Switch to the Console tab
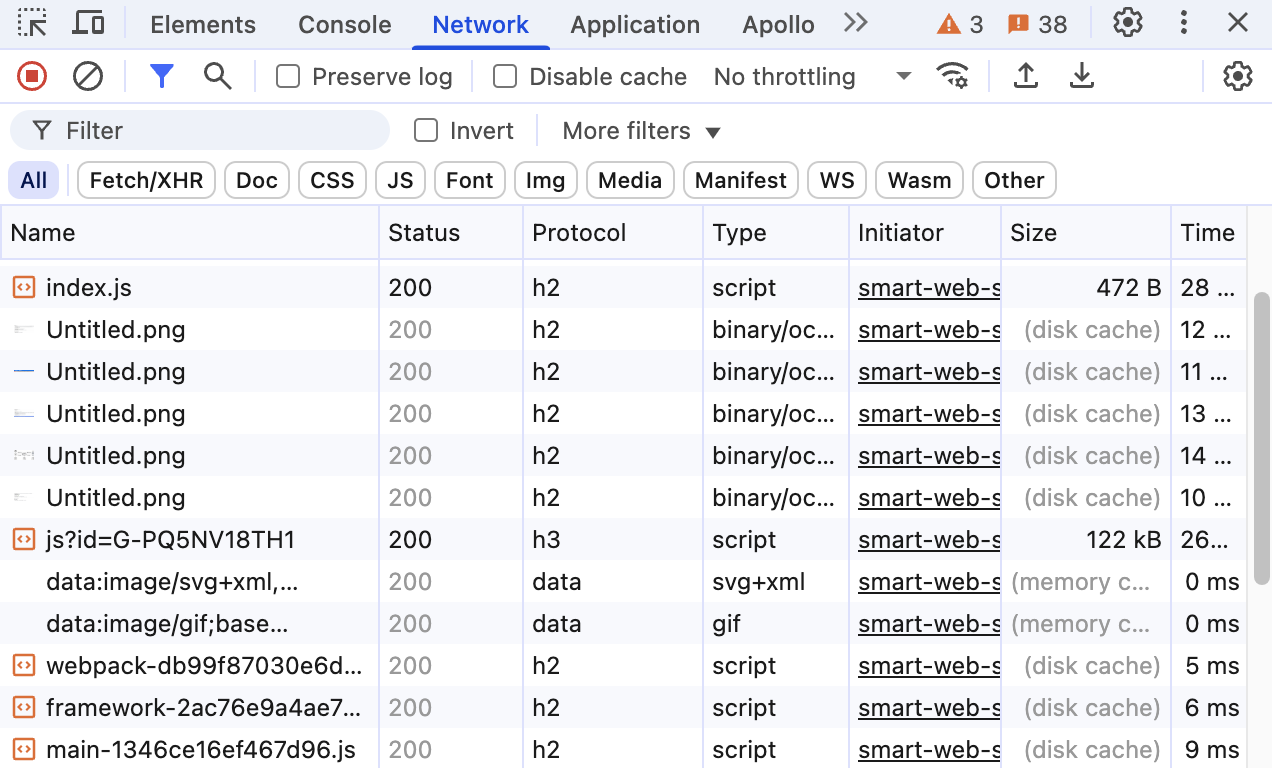This screenshot has height=768, width=1272. tap(345, 25)
